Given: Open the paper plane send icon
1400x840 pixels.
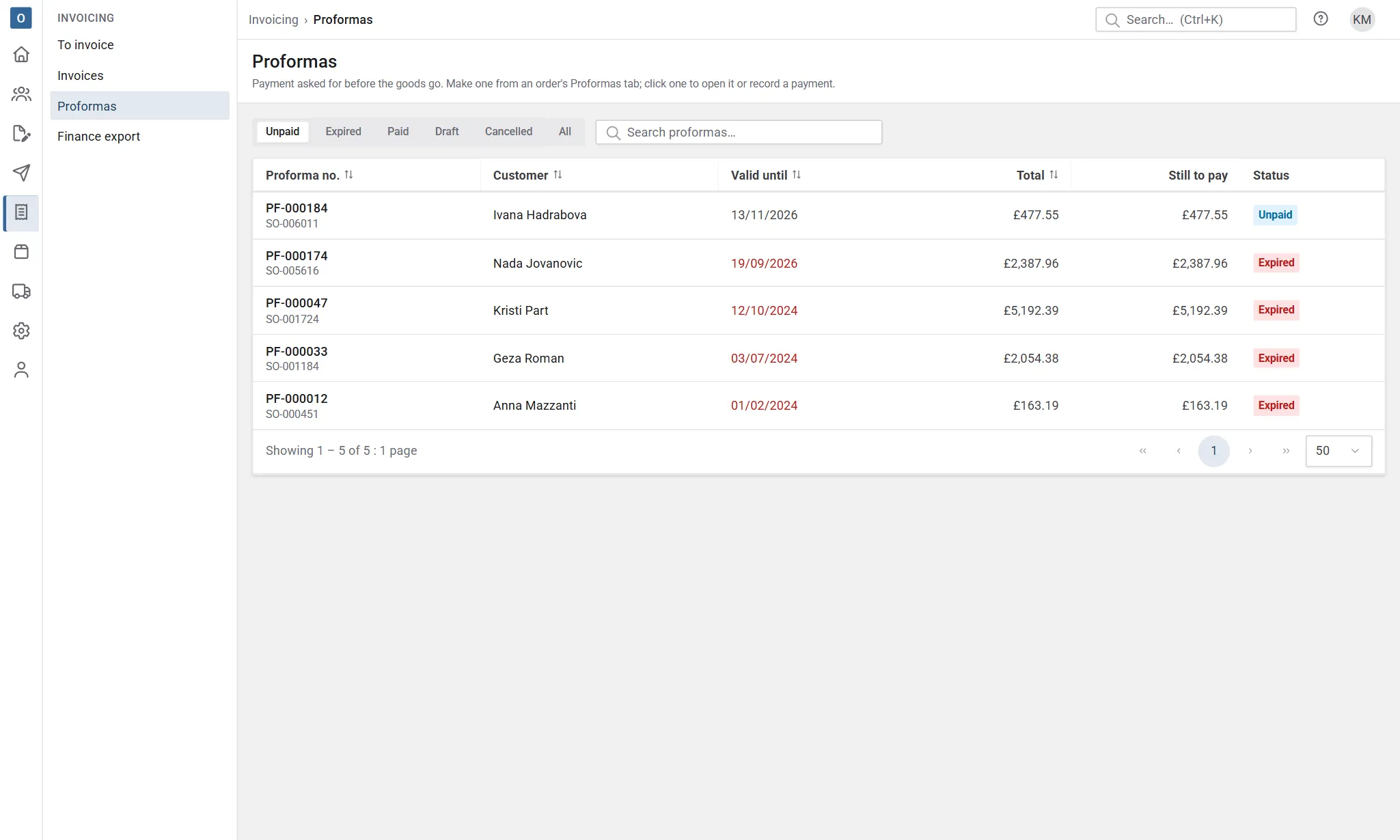Looking at the screenshot, I should (21, 173).
